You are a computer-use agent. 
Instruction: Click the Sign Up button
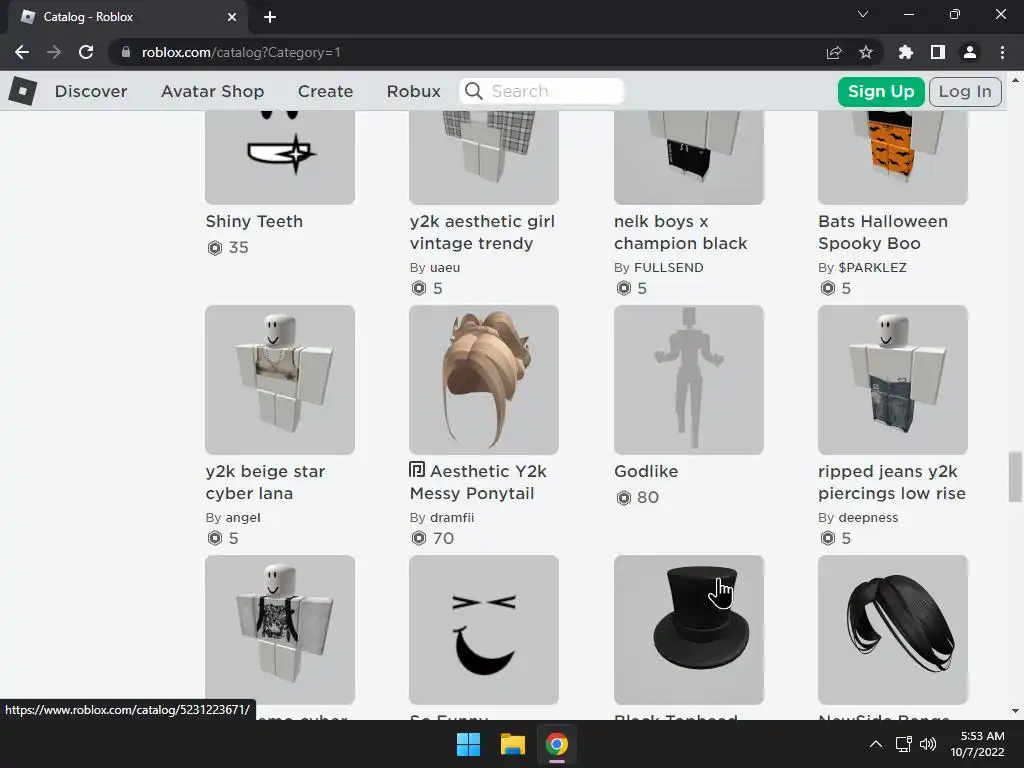[881, 91]
